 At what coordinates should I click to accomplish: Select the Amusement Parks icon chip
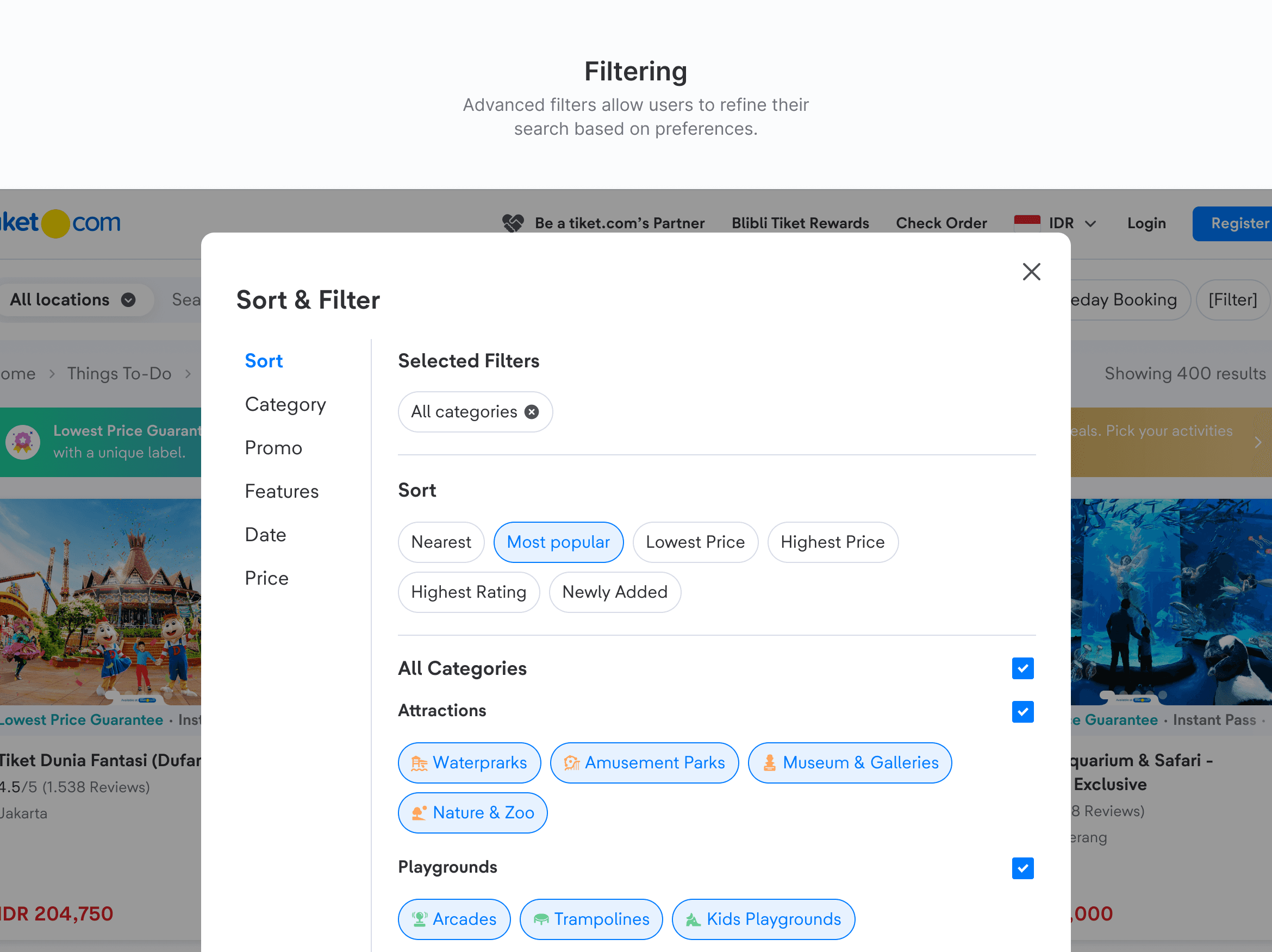[644, 763]
